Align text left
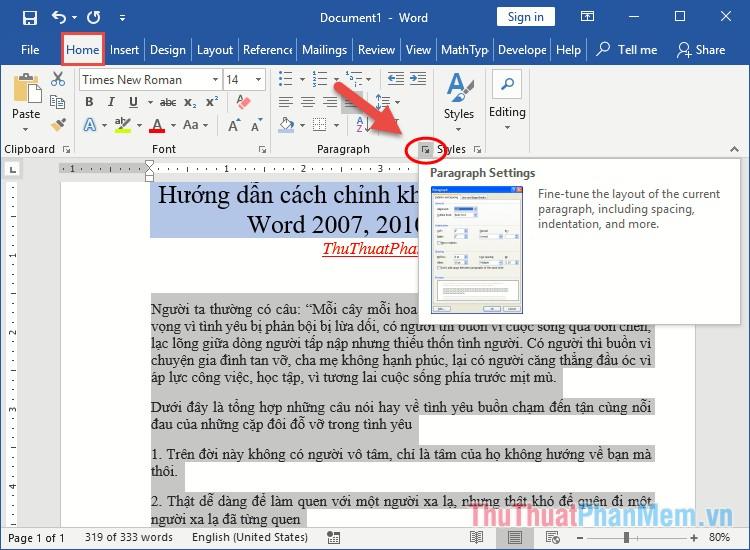The image size is (750, 550). tap(286, 102)
